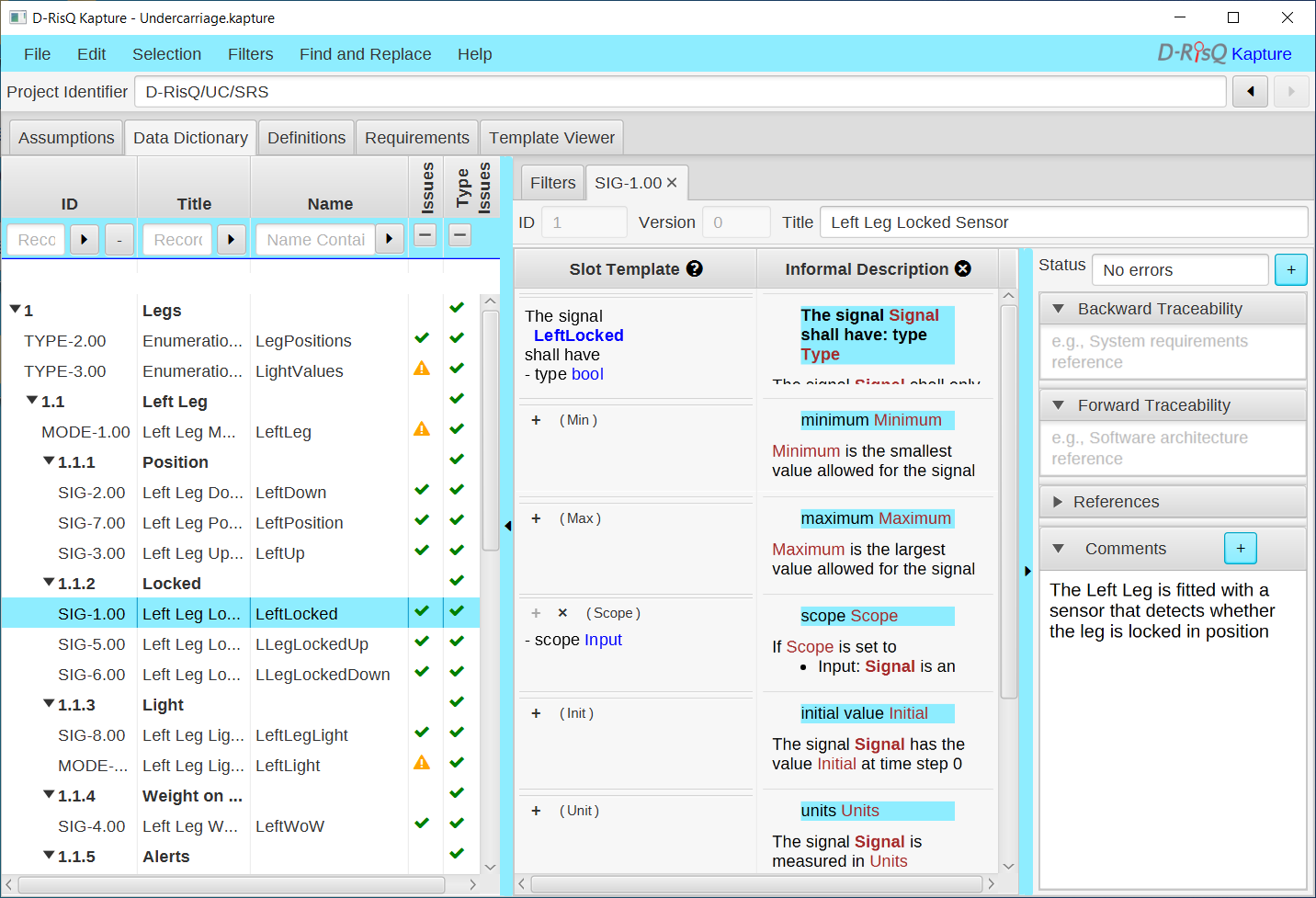This screenshot has height=898, width=1316.
Task: Open the Filters menu
Action: point(251,54)
